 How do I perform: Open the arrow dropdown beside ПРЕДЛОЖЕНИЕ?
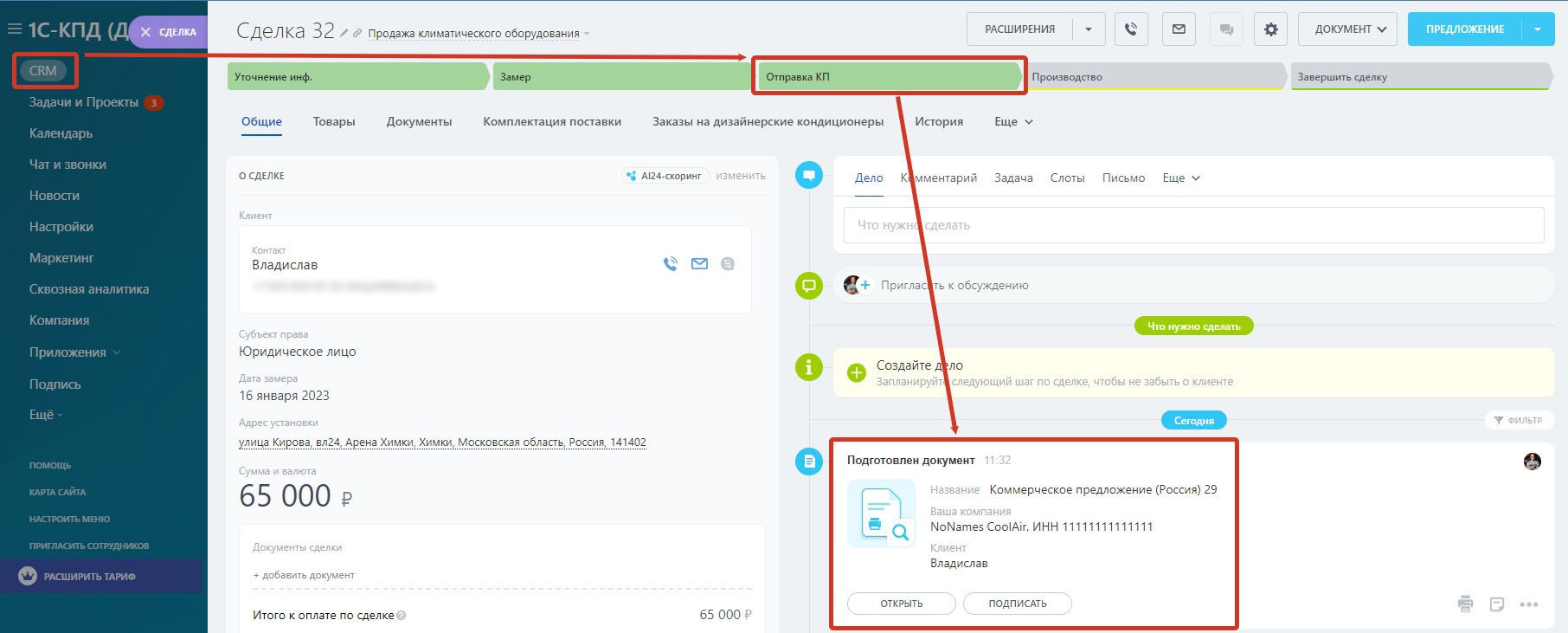coord(1538,29)
